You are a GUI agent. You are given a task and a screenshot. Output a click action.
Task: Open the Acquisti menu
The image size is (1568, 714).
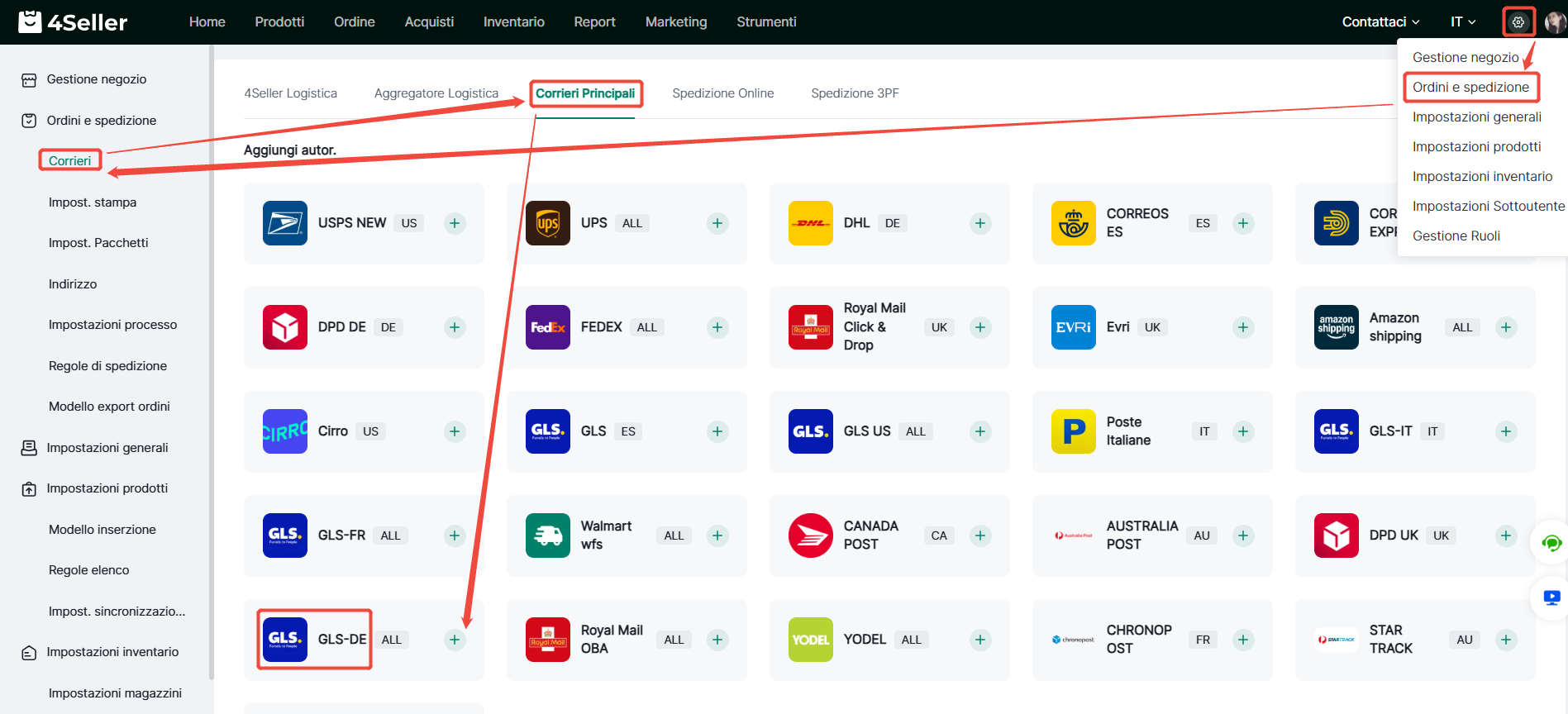pos(429,22)
